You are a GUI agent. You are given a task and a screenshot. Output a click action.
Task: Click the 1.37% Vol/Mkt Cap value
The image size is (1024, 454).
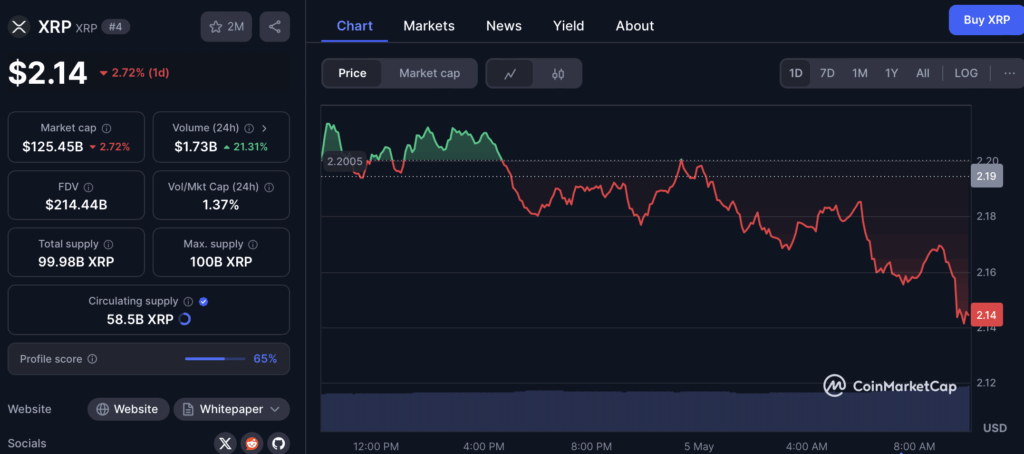[x=221, y=205]
